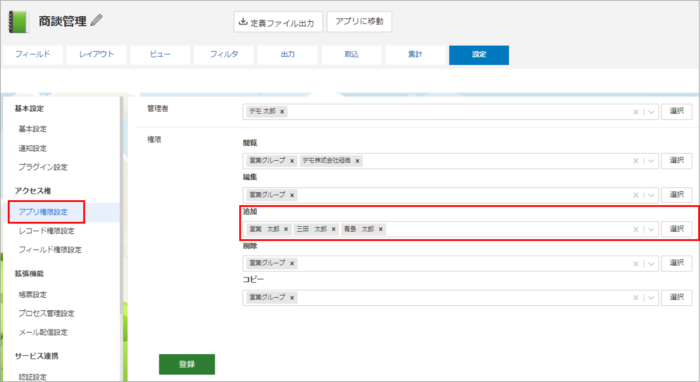Focus the 追加 permission input field
Screen dimensions: 700x382
coord(451,229)
